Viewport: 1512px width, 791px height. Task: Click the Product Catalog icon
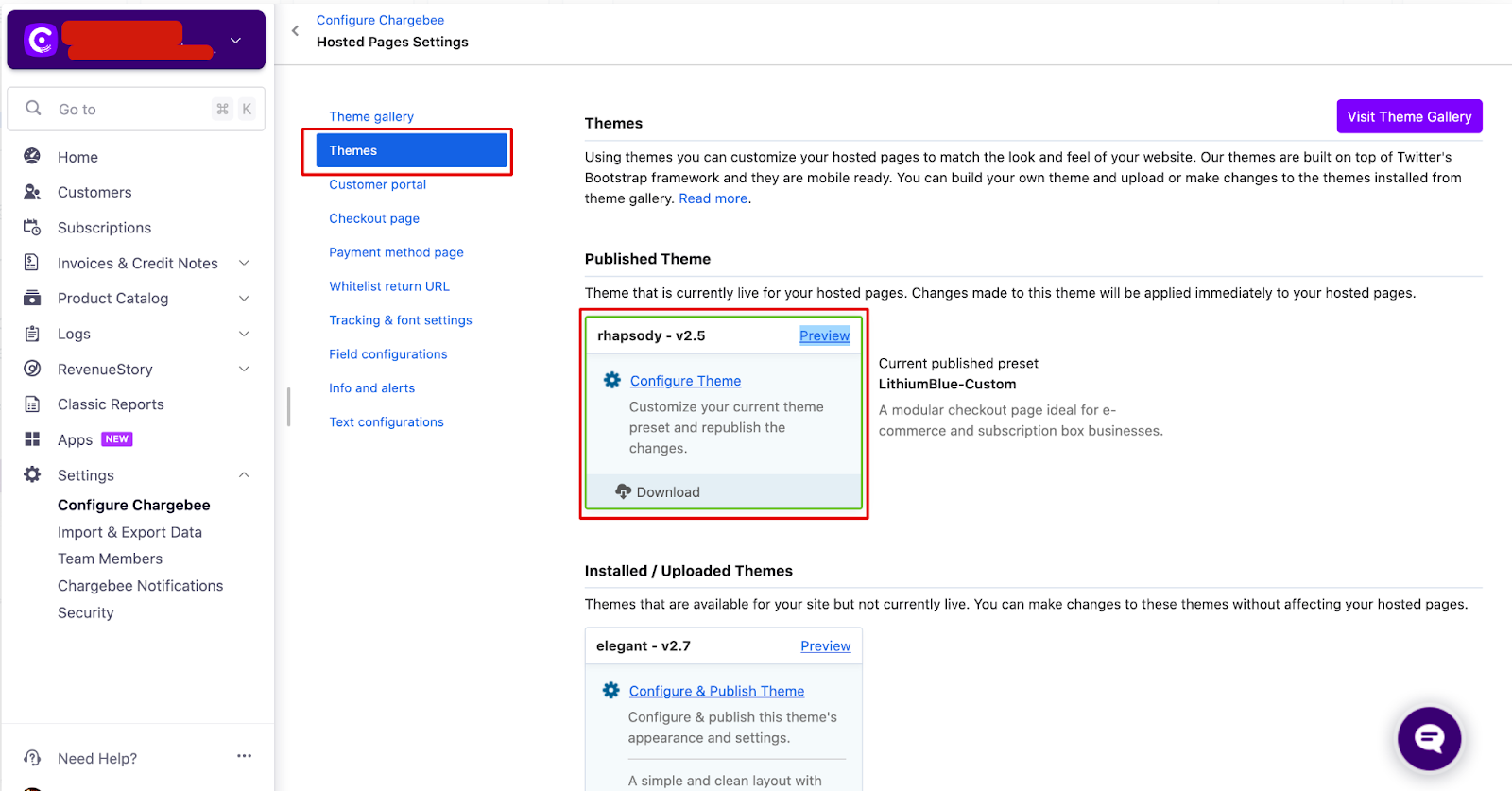pos(32,298)
